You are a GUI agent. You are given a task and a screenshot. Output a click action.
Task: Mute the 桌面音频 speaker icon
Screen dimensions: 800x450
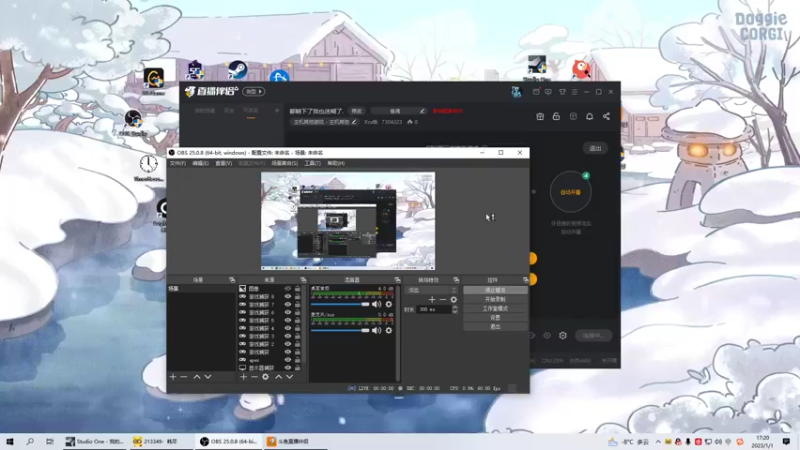pos(377,304)
